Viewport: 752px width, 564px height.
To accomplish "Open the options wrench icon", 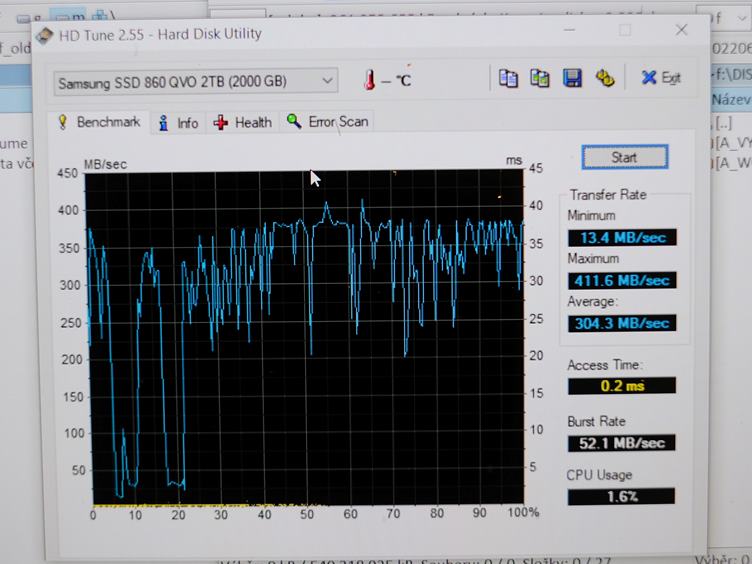I will pos(604,78).
